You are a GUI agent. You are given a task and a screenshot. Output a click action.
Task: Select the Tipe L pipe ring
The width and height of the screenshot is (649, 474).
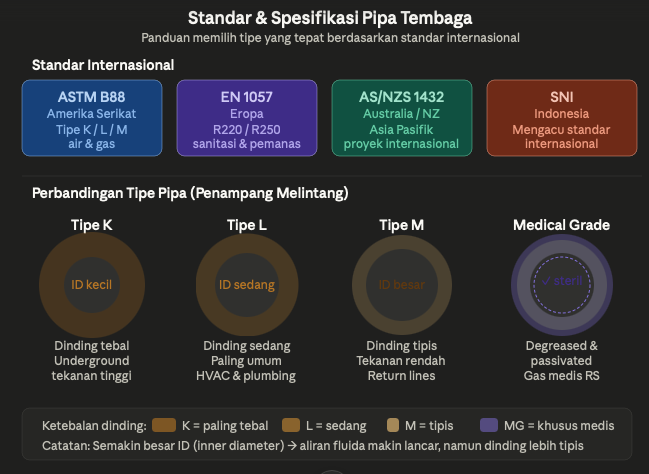(247, 285)
